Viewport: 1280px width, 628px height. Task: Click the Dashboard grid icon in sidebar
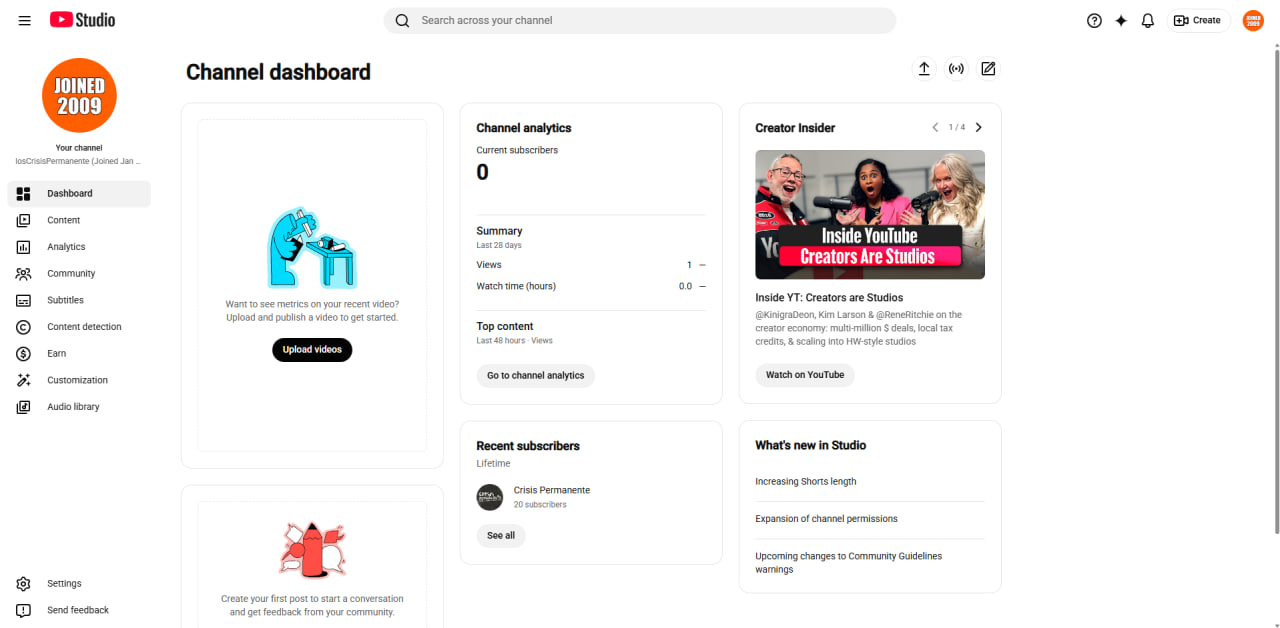coord(24,194)
